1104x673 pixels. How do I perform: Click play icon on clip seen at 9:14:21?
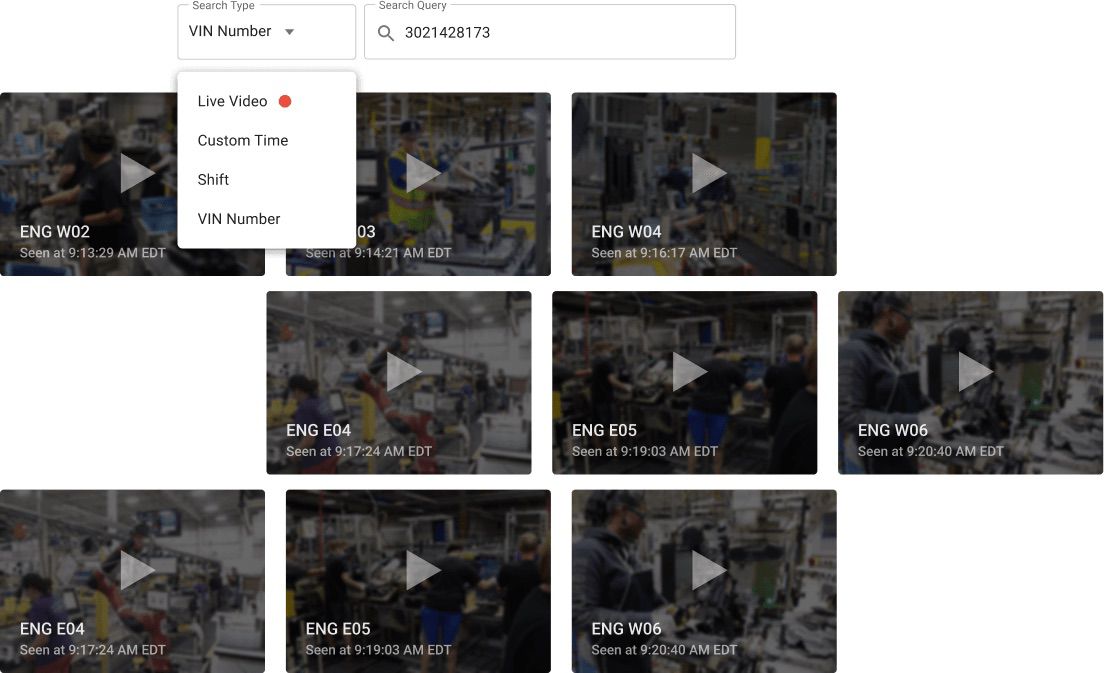coord(423,173)
